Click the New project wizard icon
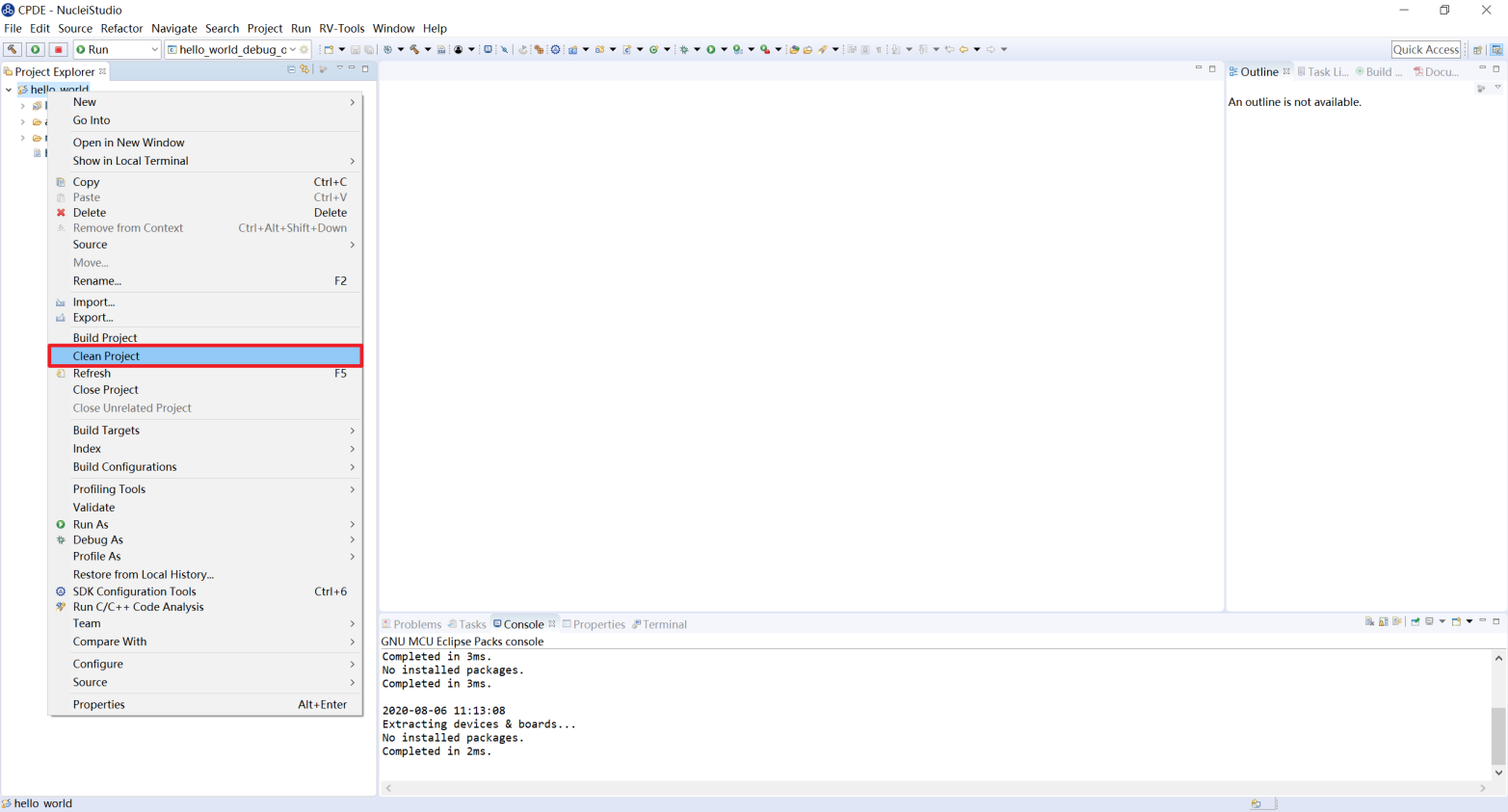 pos(329,49)
